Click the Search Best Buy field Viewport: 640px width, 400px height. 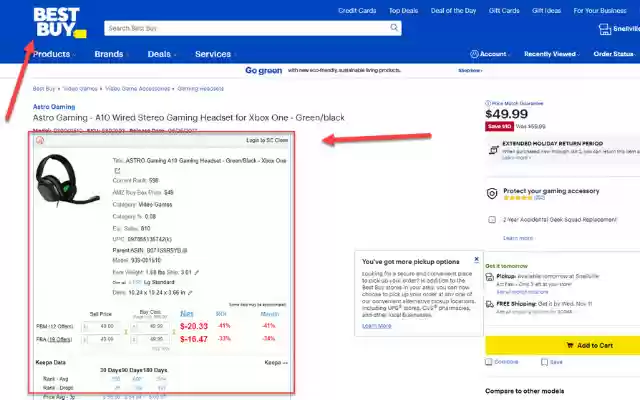(x=253, y=28)
